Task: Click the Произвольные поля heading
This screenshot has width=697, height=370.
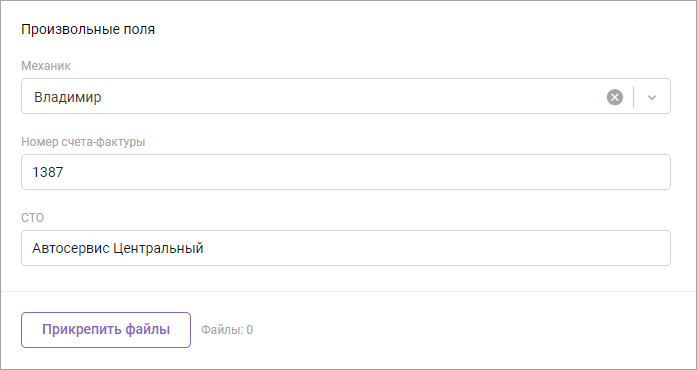Action: [88, 29]
